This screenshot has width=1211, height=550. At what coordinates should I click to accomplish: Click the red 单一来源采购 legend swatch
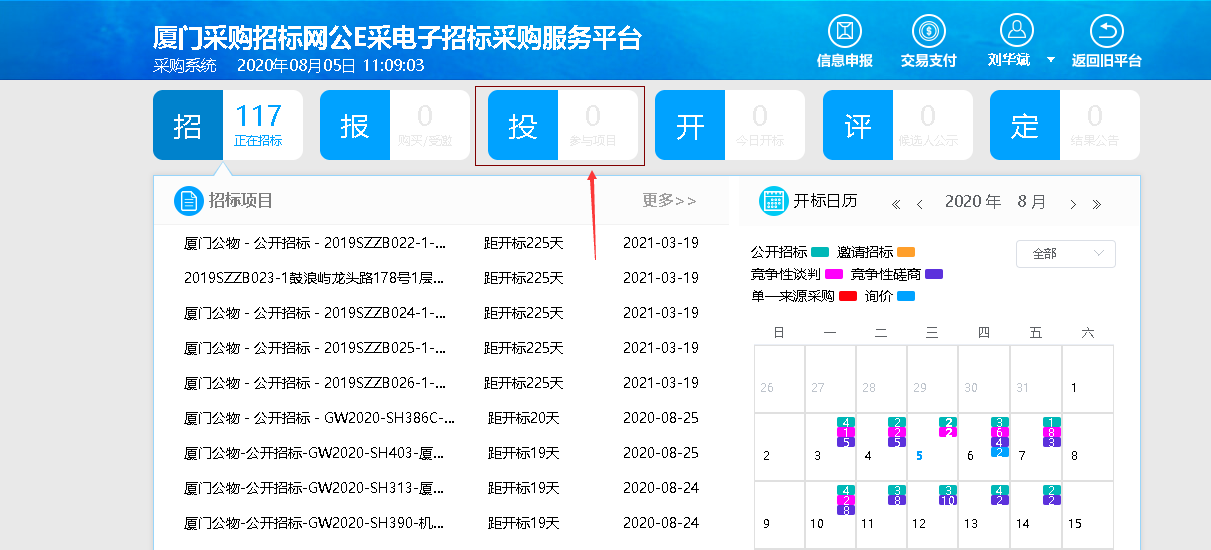(848, 296)
